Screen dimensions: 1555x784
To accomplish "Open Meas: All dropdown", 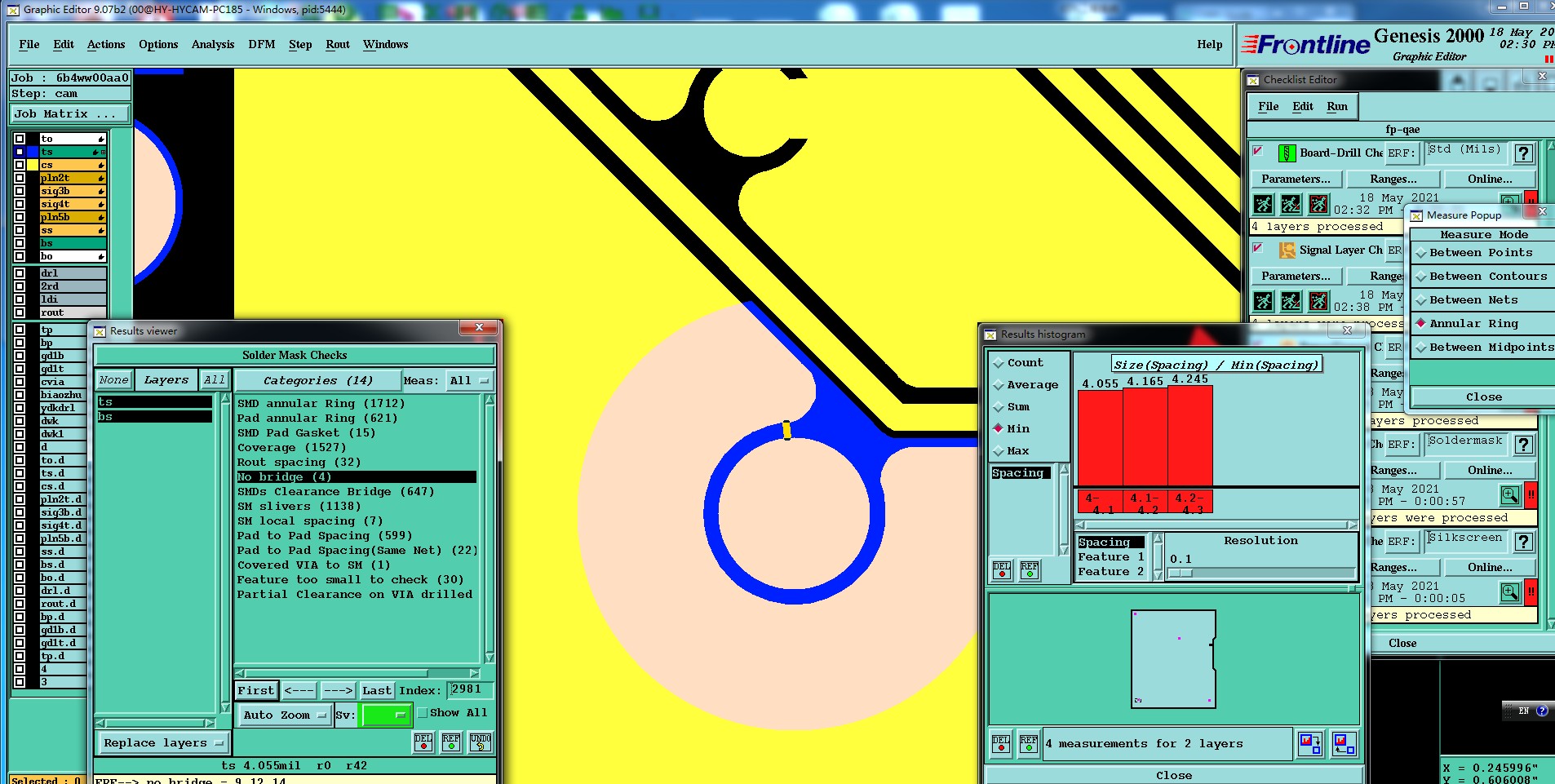I will pos(470,381).
